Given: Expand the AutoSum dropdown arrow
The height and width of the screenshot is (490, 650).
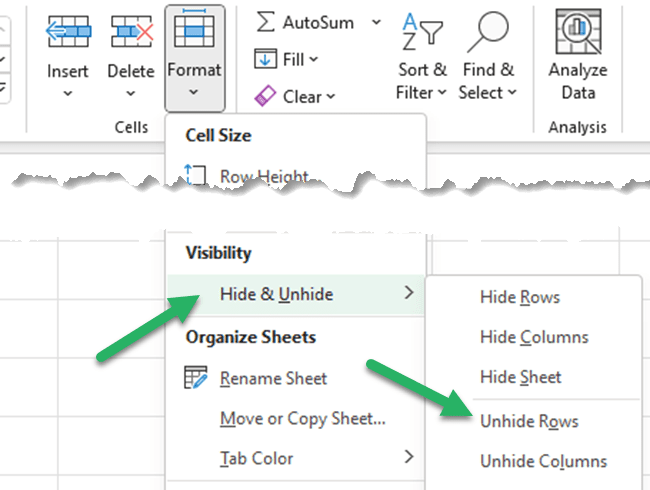Looking at the screenshot, I should pyautogui.click(x=376, y=21).
